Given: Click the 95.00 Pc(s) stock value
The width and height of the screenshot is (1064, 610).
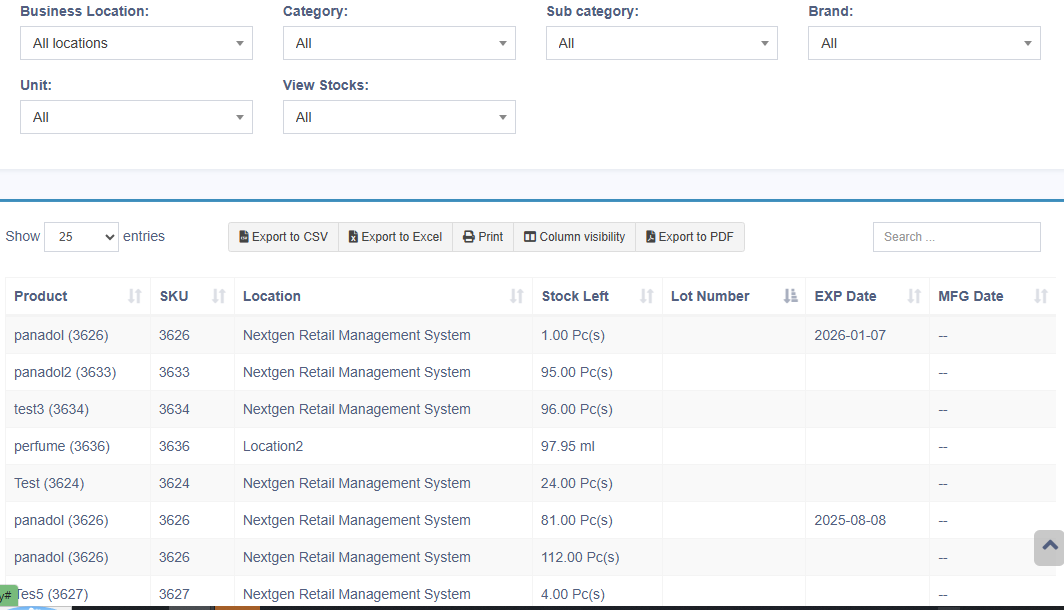Looking at the screenshot, I should (x=577, y=373).
